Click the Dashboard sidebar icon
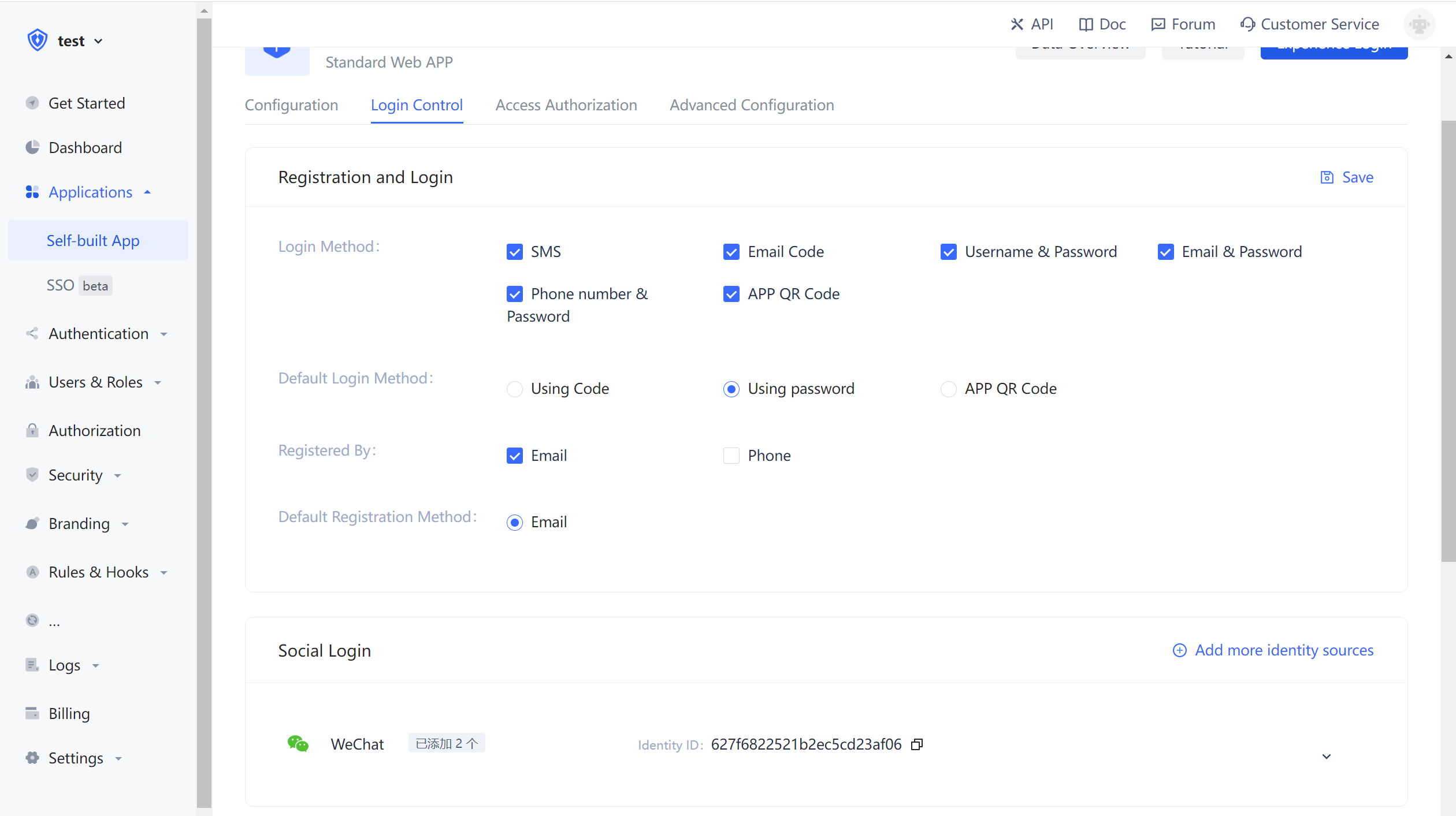 click(x=32, y=147)
